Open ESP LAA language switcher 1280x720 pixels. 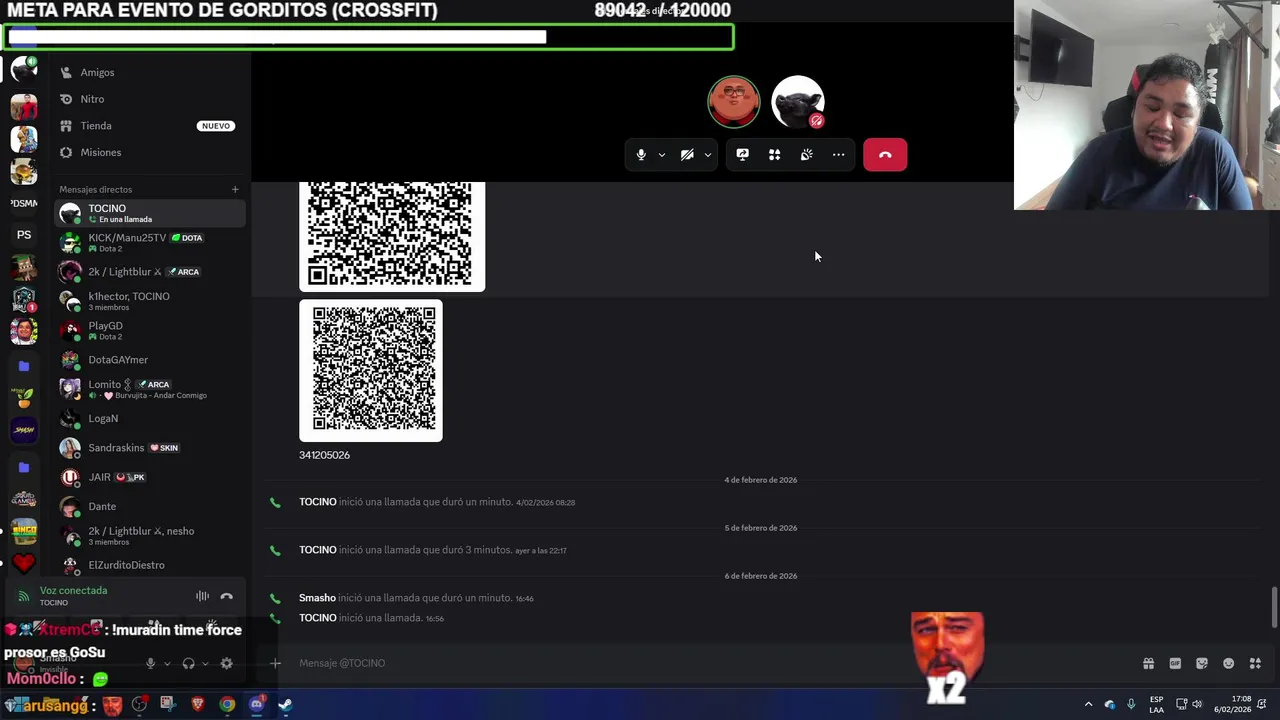point(1156,705)
